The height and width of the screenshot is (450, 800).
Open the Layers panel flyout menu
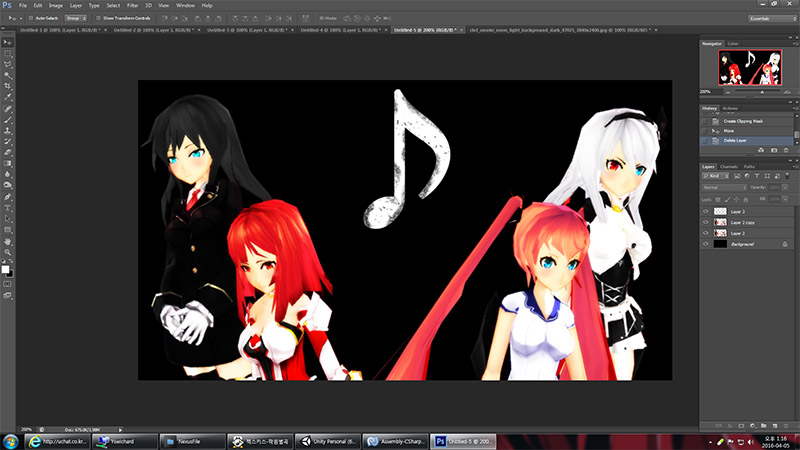tap(794, 167)
